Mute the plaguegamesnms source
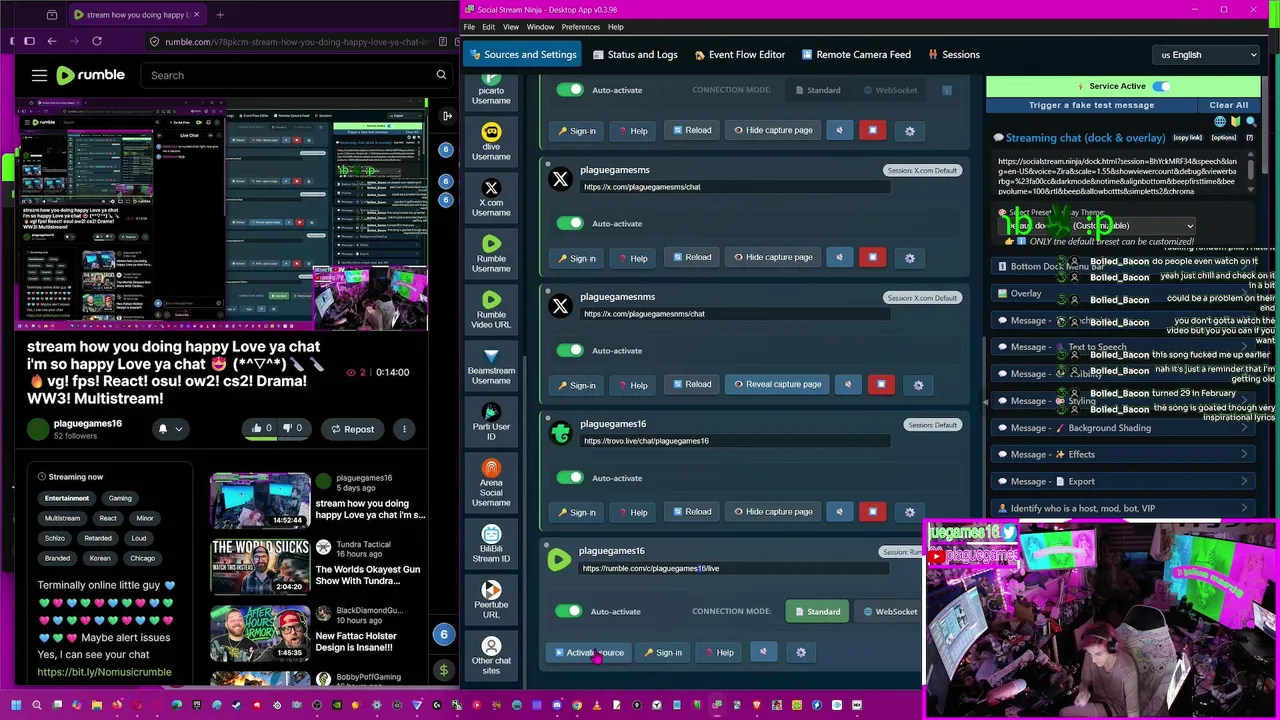This screenshot has width=1280, height=720. [x=848, y=384]
